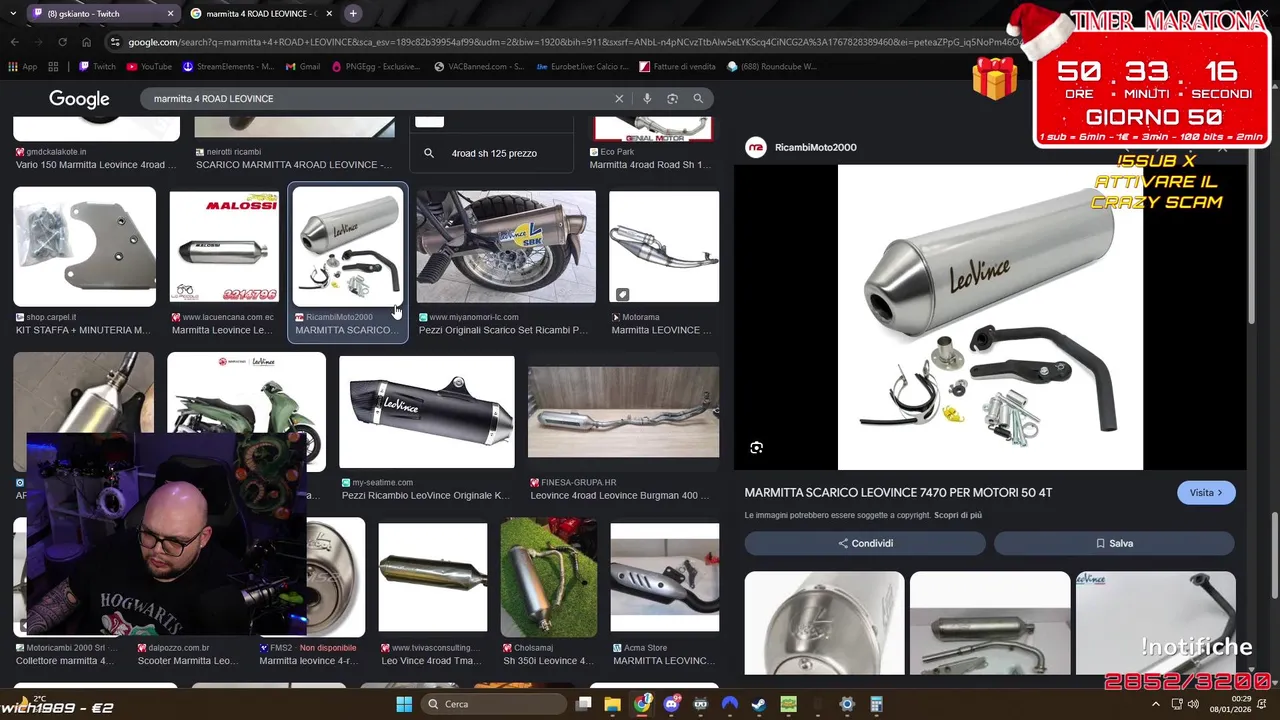Reload the page in Chrome

point(62,42)
